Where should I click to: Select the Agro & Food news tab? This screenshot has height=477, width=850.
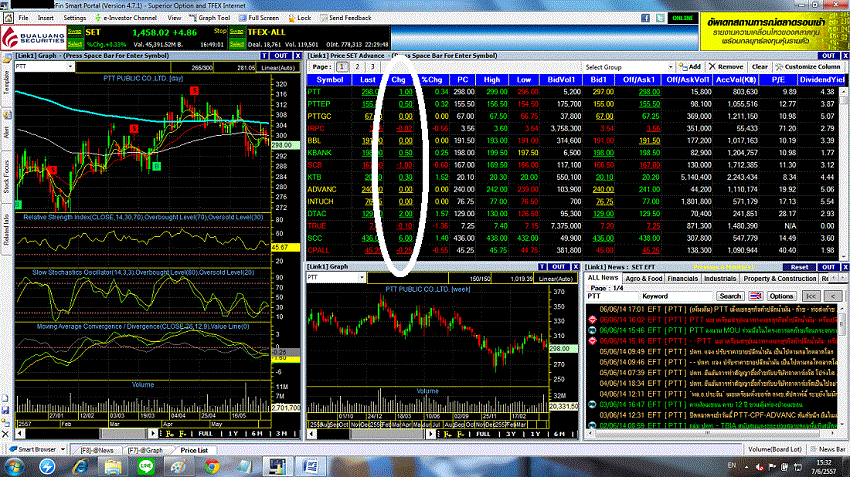click(643, 279)
